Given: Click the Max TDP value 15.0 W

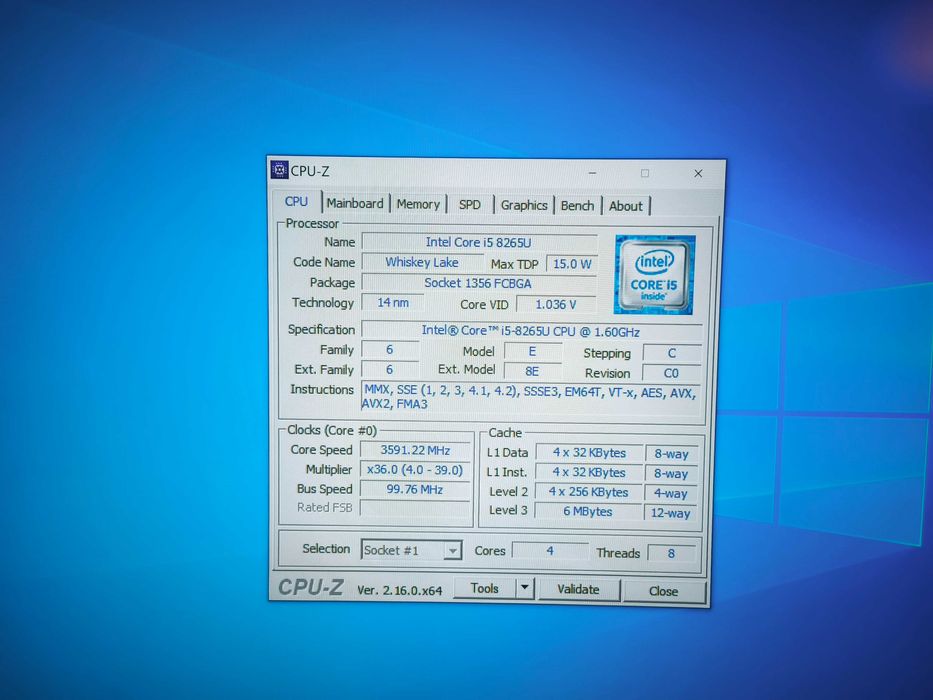Looking at the screenshot, I should (572, 264).
